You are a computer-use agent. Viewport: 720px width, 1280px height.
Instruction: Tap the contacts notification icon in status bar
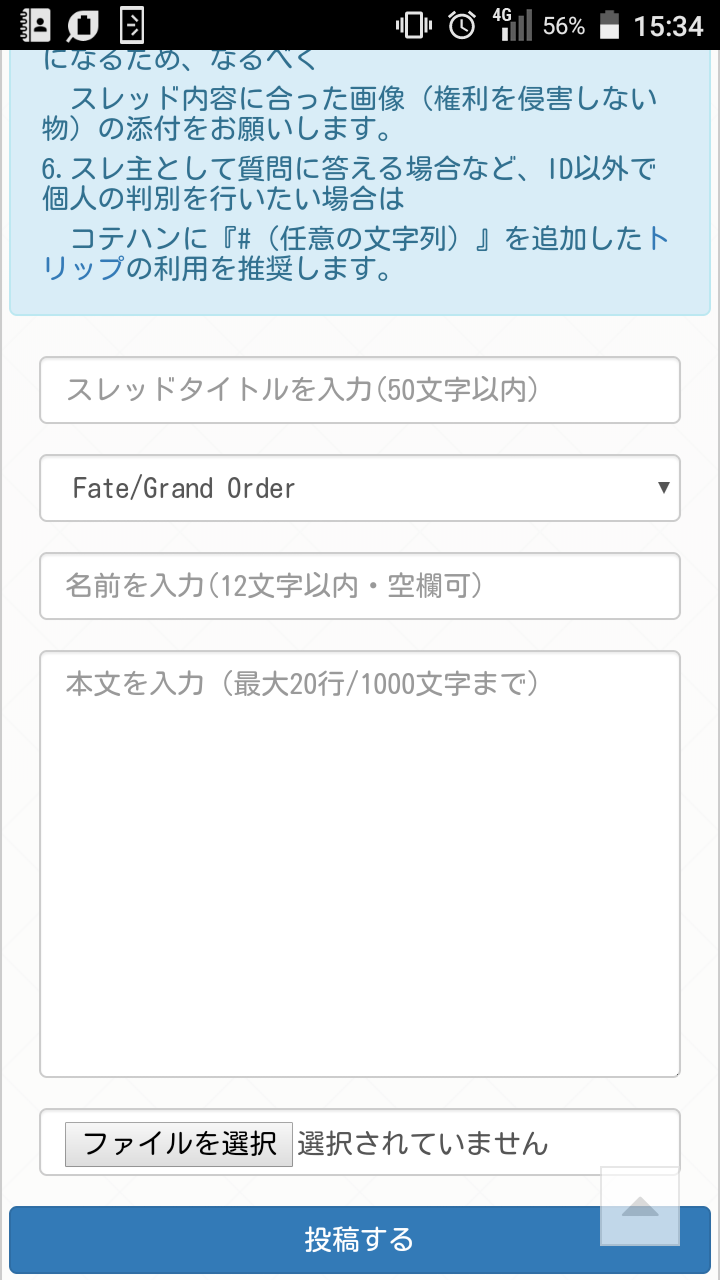point(35,24)
